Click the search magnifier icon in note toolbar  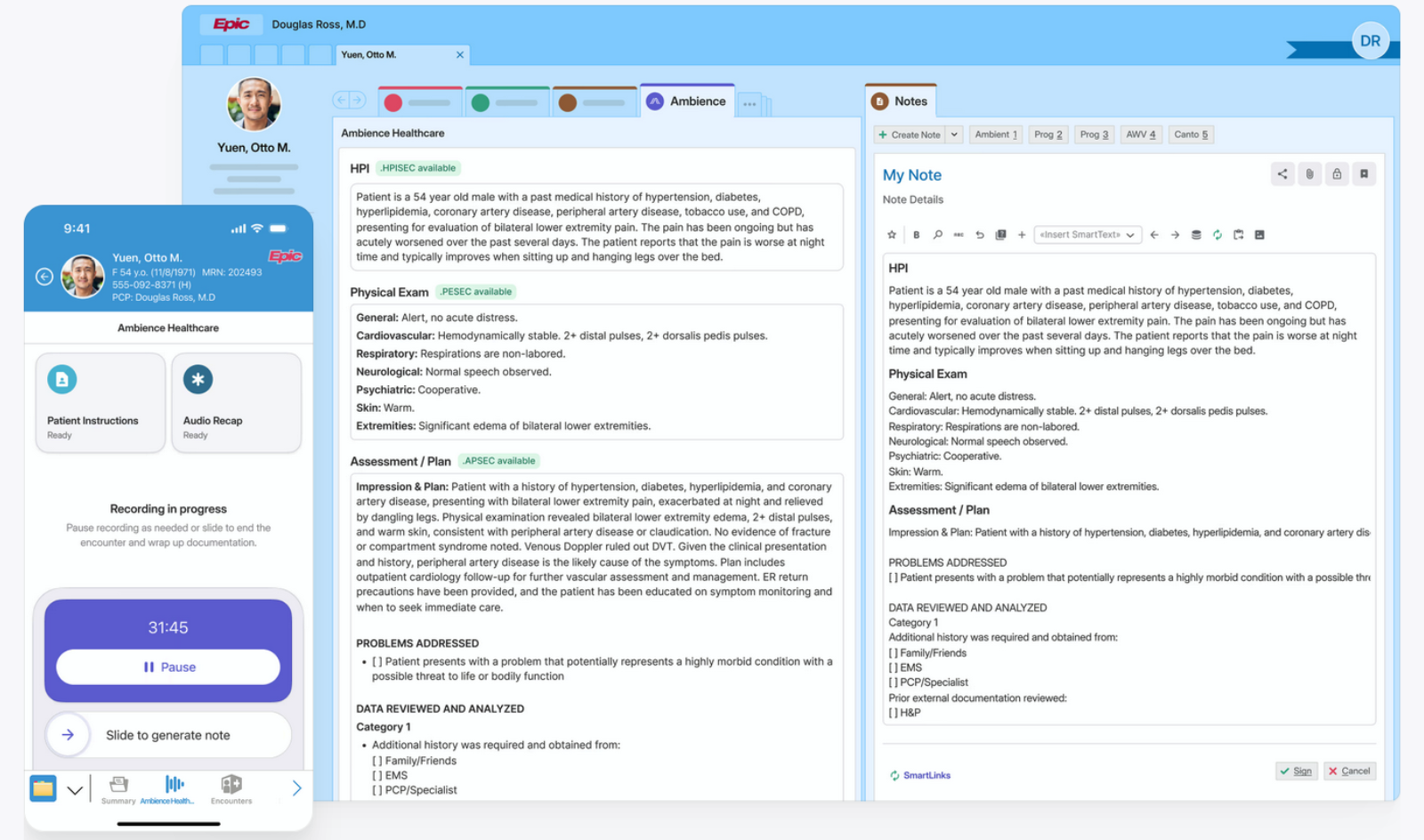[938, 235]
